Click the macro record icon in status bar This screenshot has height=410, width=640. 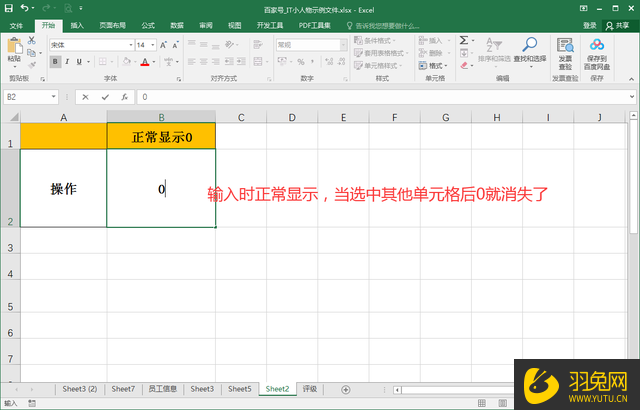click(x=32, y=403)
